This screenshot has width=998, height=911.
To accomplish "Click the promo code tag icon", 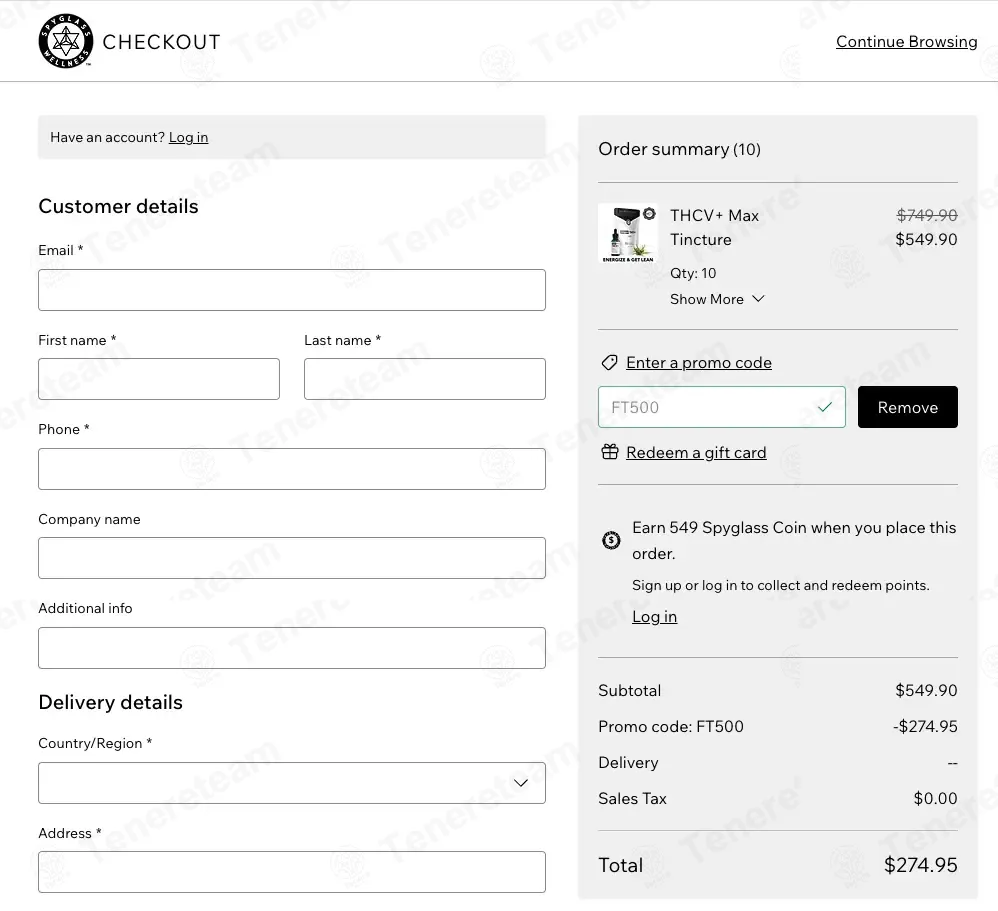I will [609, 363].
